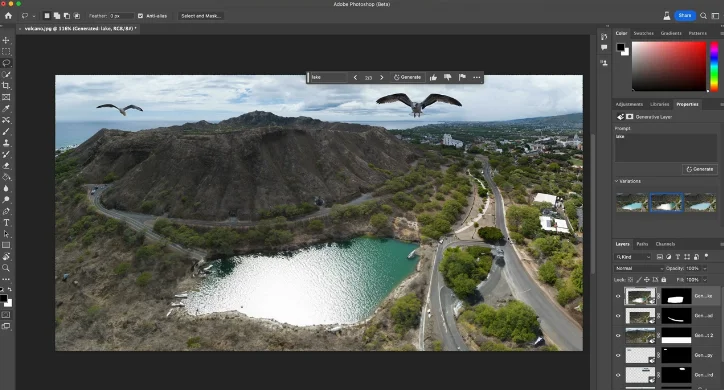
Task: Show next variation in contextual bar
Action: pyautogui.click(x=381, y=78)
